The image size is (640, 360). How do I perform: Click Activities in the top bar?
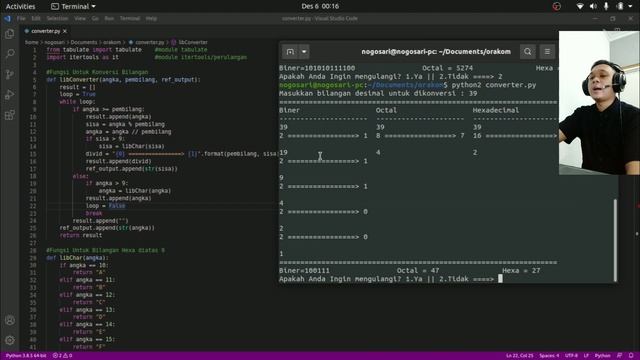click(x=20, y=6)
